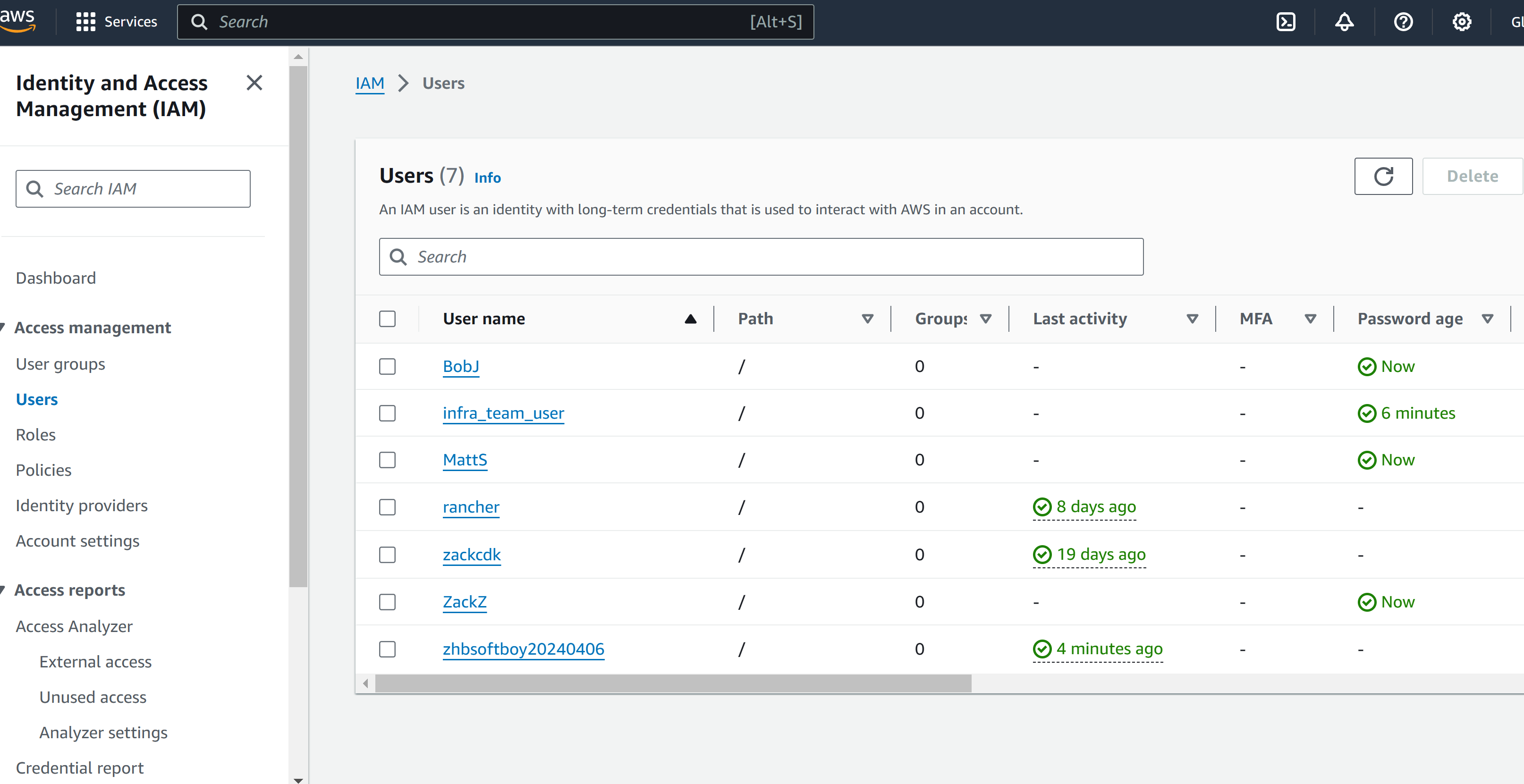The image size is (1524, 784).
Task: Click the top bar search magnifier icon
Action: point(199,22)
